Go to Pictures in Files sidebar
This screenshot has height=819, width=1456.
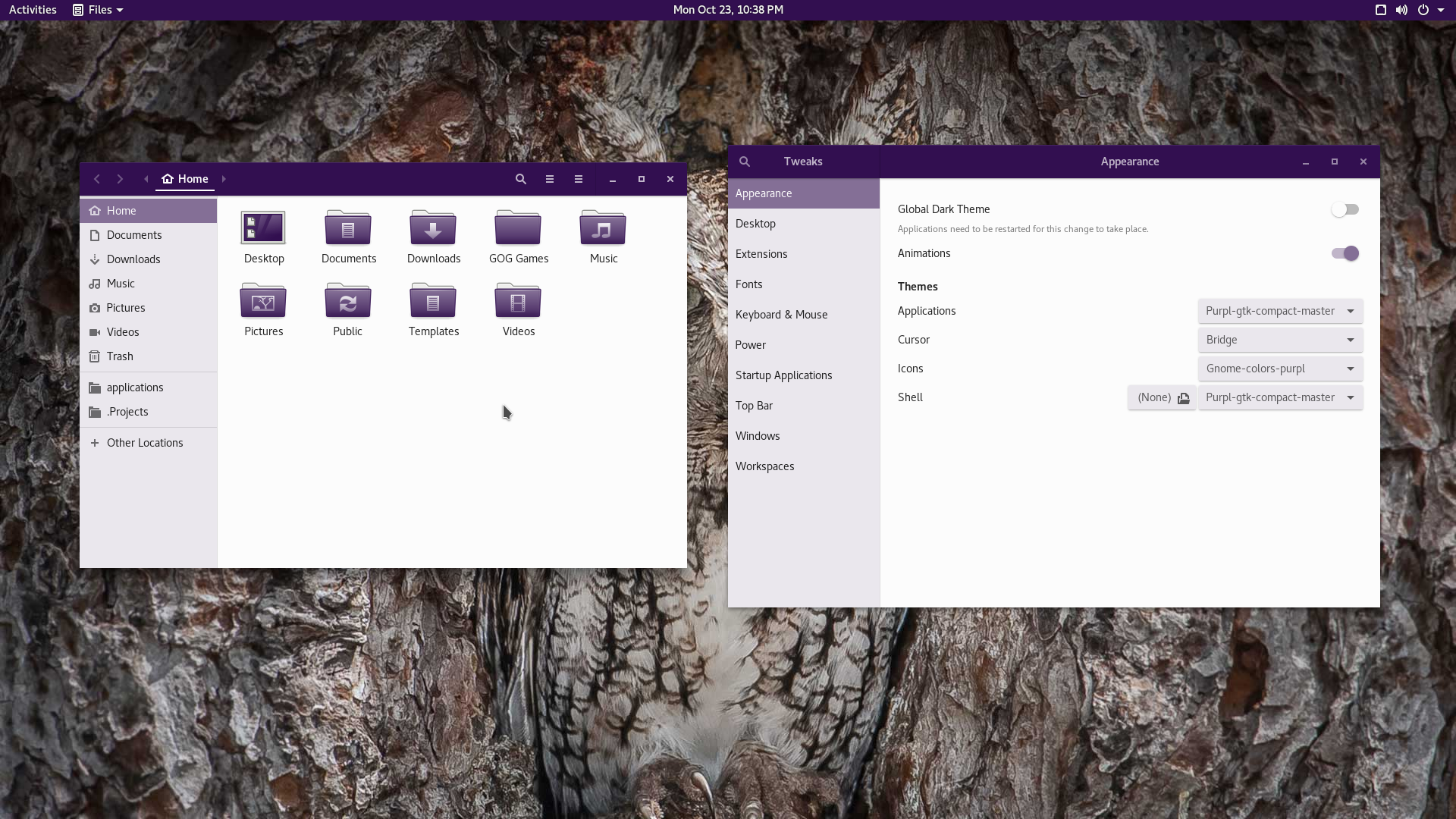coord(149,308)
